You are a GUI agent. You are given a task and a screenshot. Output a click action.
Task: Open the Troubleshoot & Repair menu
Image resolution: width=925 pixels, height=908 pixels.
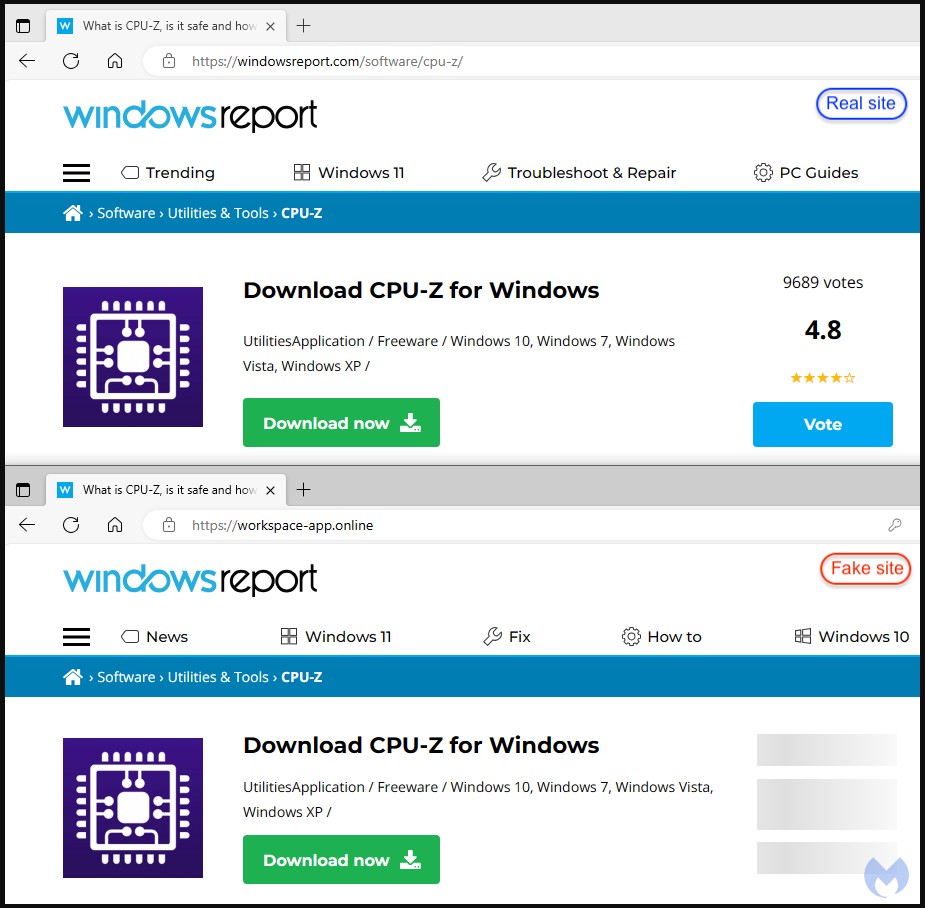point(579,173)
